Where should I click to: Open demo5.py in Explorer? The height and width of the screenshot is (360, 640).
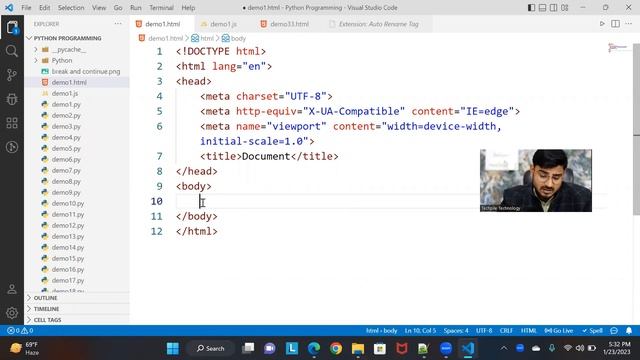coord(66,149)
